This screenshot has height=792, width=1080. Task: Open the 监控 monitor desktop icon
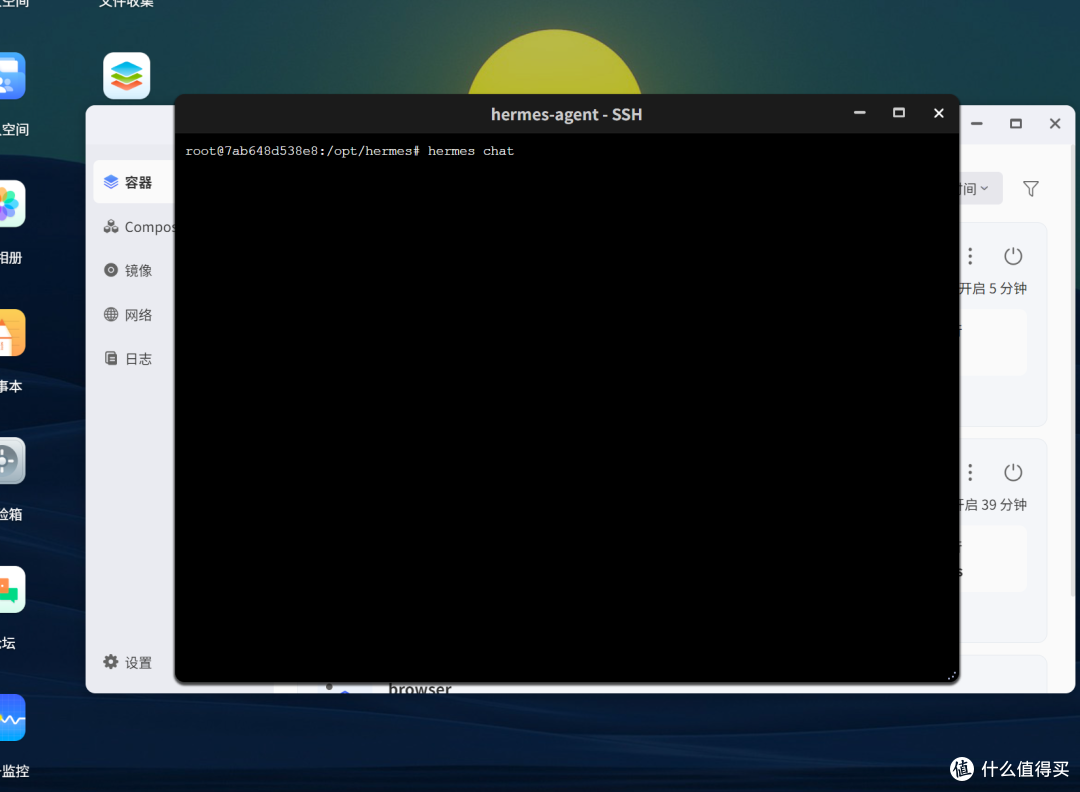[x=12, y=718]
